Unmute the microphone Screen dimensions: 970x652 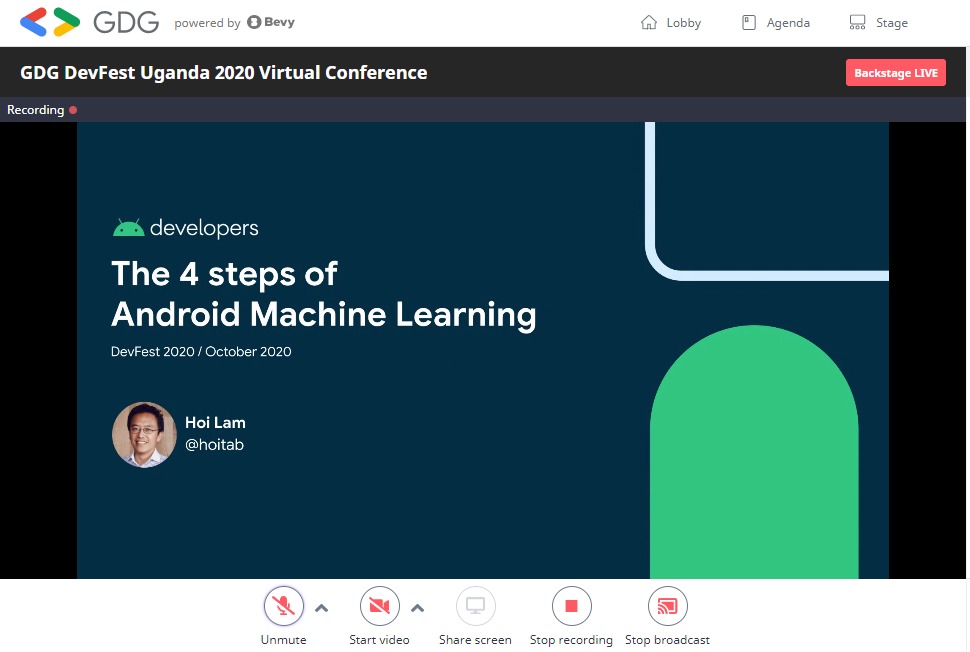(283, 606)
